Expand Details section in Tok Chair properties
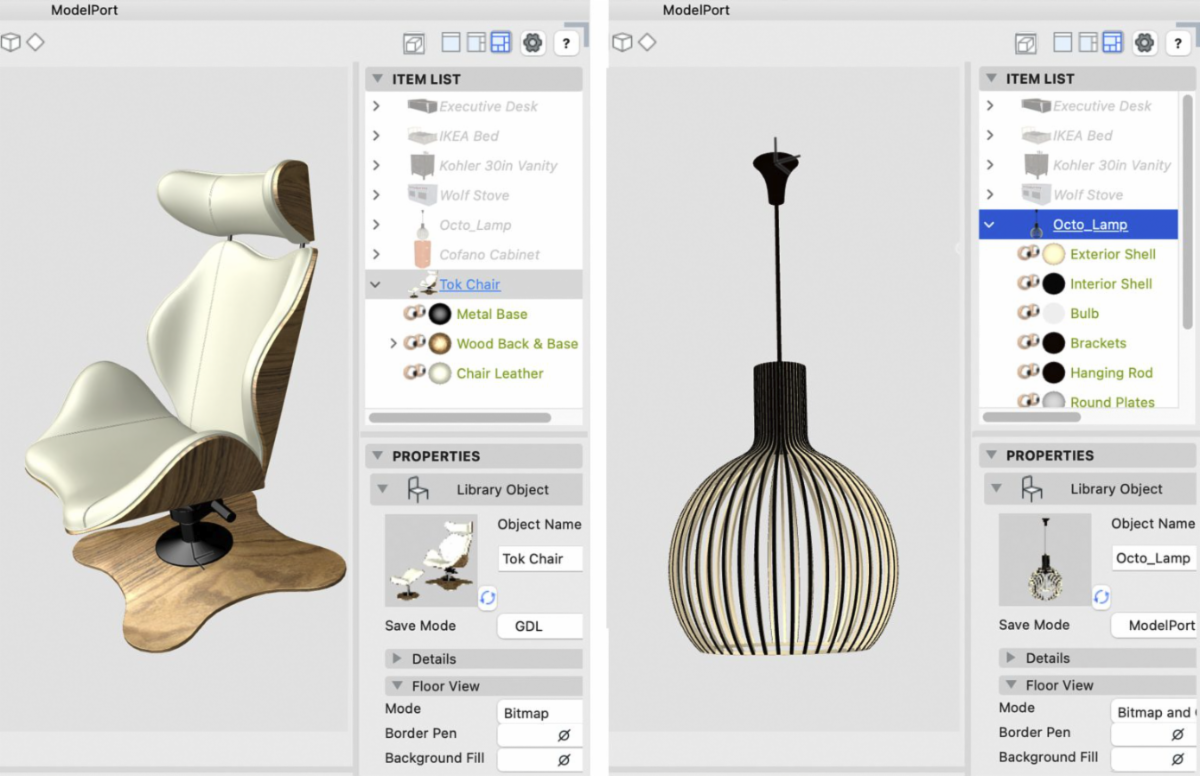The width and height of the screenshot is (1200, 776). [x=397, y=659]
